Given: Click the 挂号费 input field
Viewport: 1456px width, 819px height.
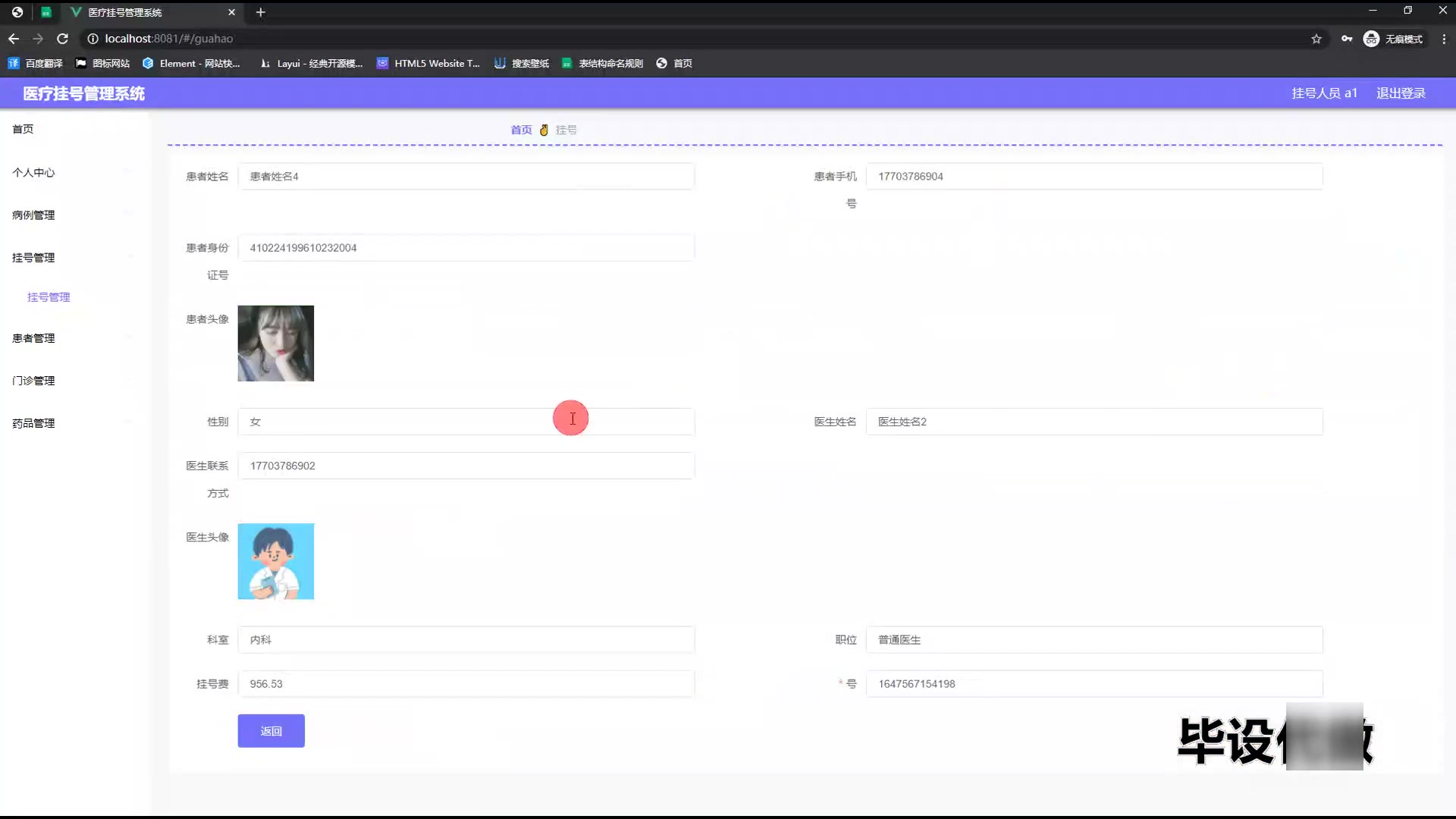Looking at the screenshot, I should (x=466, y=684).
